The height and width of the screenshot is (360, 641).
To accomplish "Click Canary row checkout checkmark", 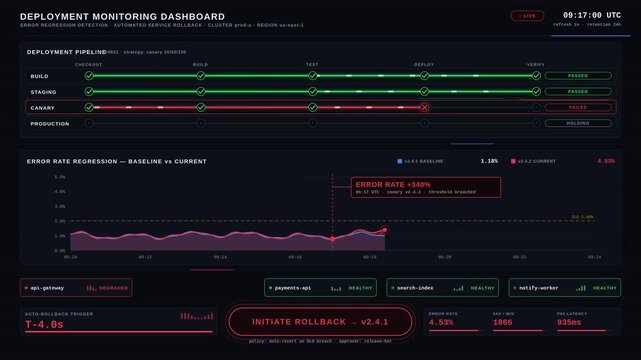I will click(x=89, y=107).
